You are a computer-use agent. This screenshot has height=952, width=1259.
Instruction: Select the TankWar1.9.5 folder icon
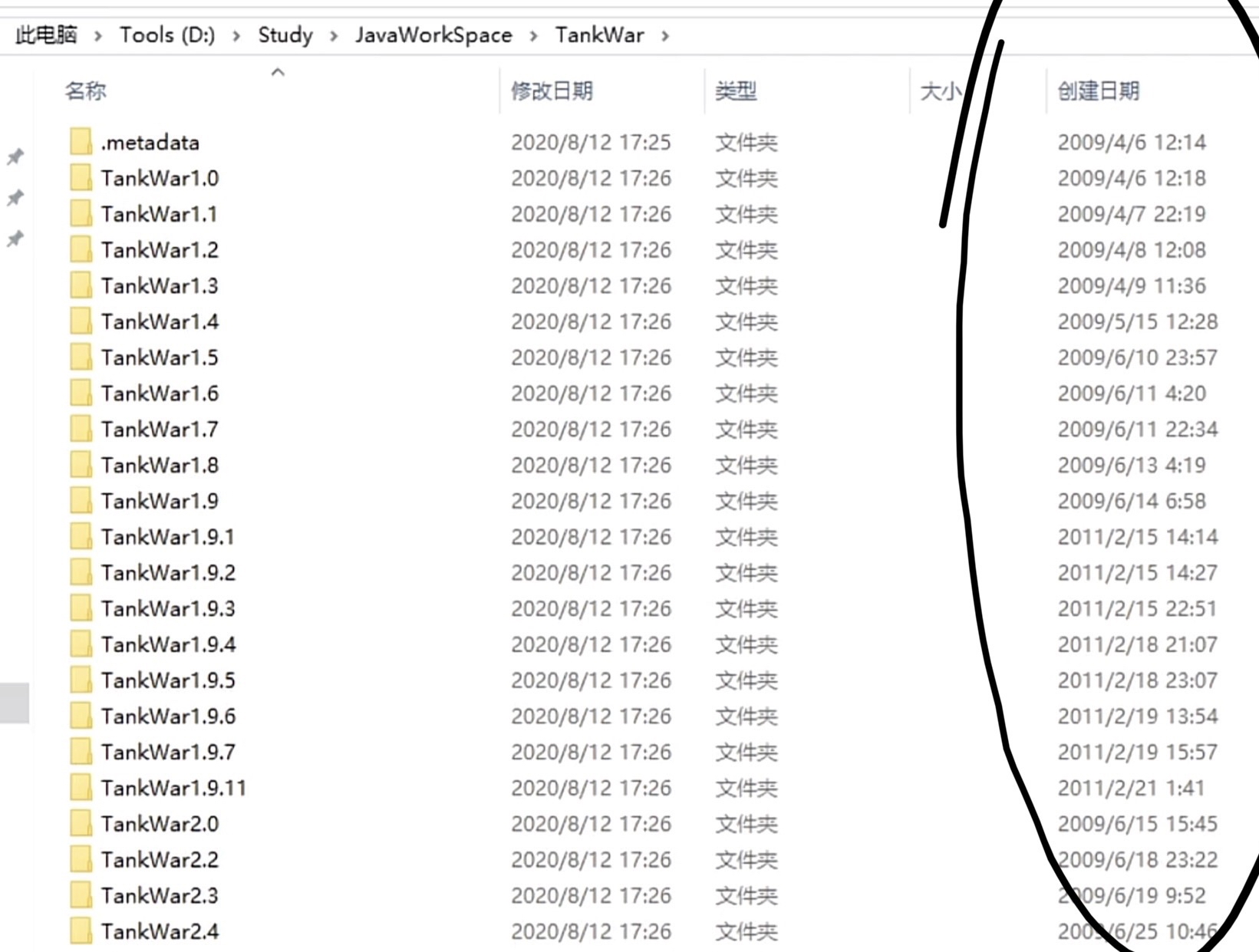tap(81, 680)
